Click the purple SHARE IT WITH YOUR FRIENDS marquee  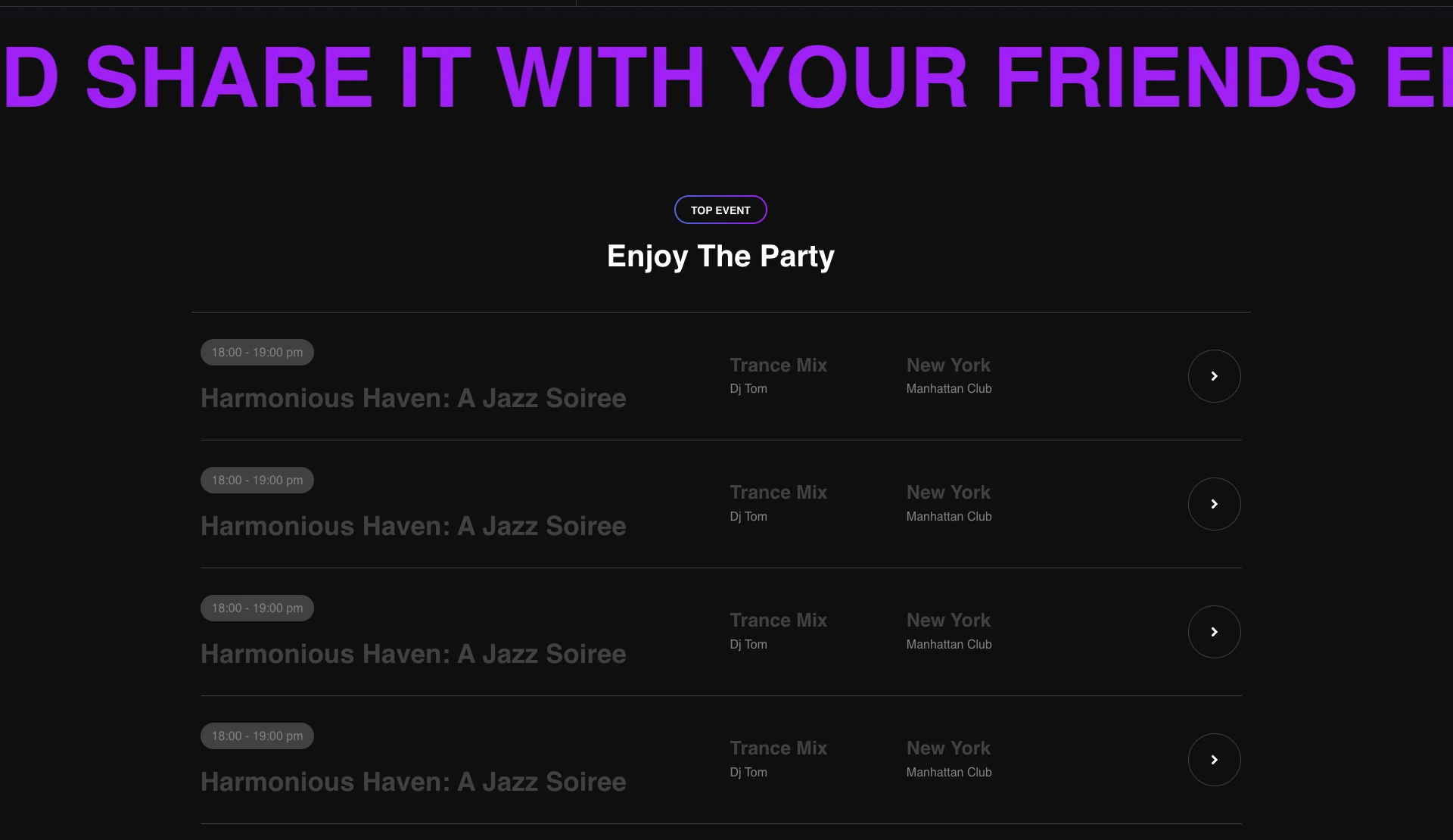pyautogui.click(x=726, y=76)
